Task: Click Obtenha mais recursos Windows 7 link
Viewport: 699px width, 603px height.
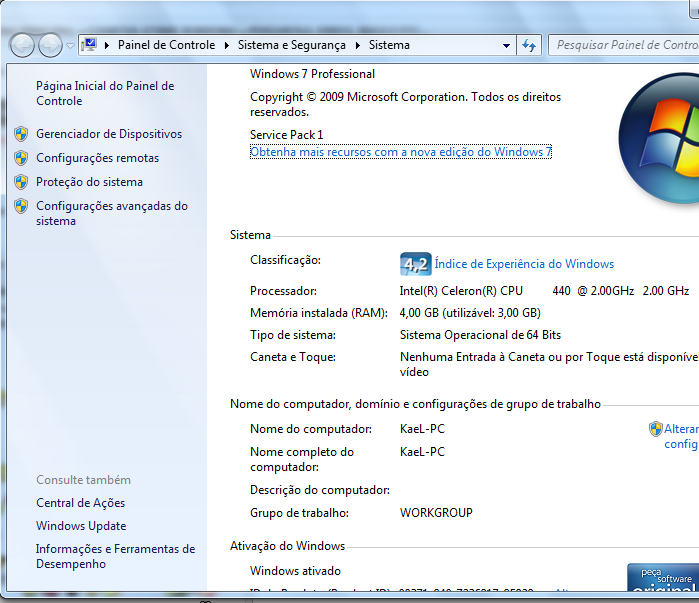Action: (400, 152)
